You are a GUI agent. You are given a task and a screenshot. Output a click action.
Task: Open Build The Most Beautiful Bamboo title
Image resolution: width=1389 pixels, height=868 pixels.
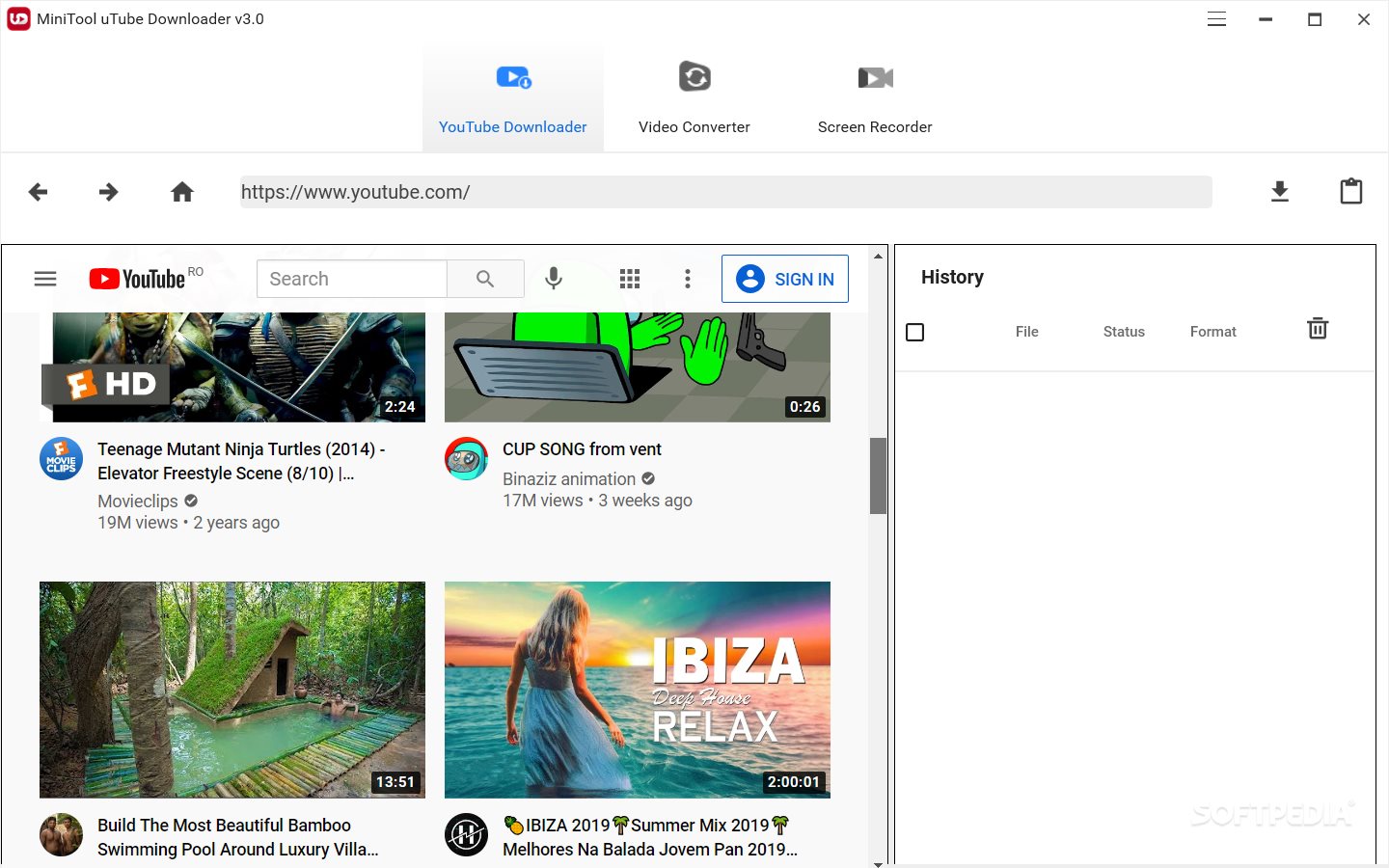238,837
